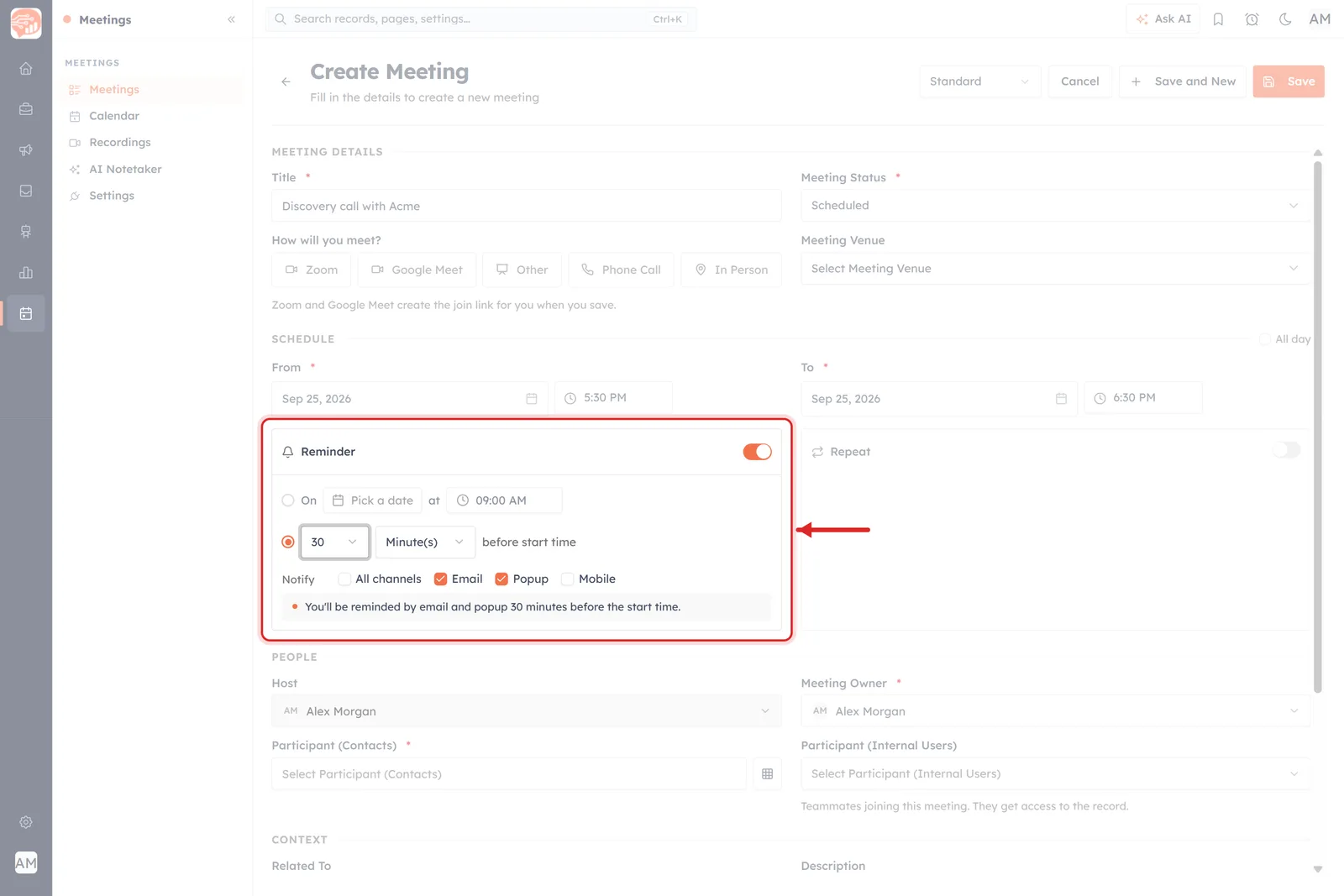The width and height of the screenshot is (1344, 896).
Task: Click the Pick a date reminder field
Action: 373,500
